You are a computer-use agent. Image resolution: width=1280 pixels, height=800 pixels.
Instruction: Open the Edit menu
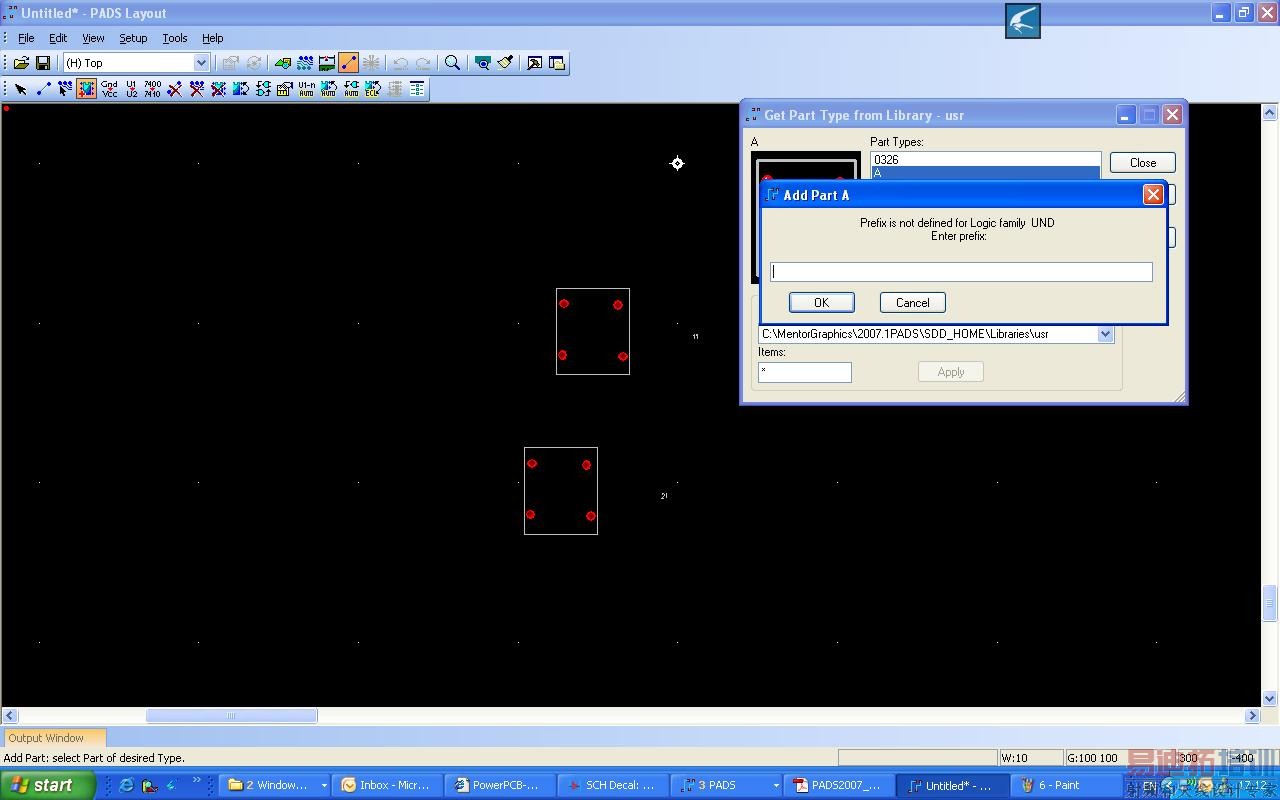(x=58, y=38)
